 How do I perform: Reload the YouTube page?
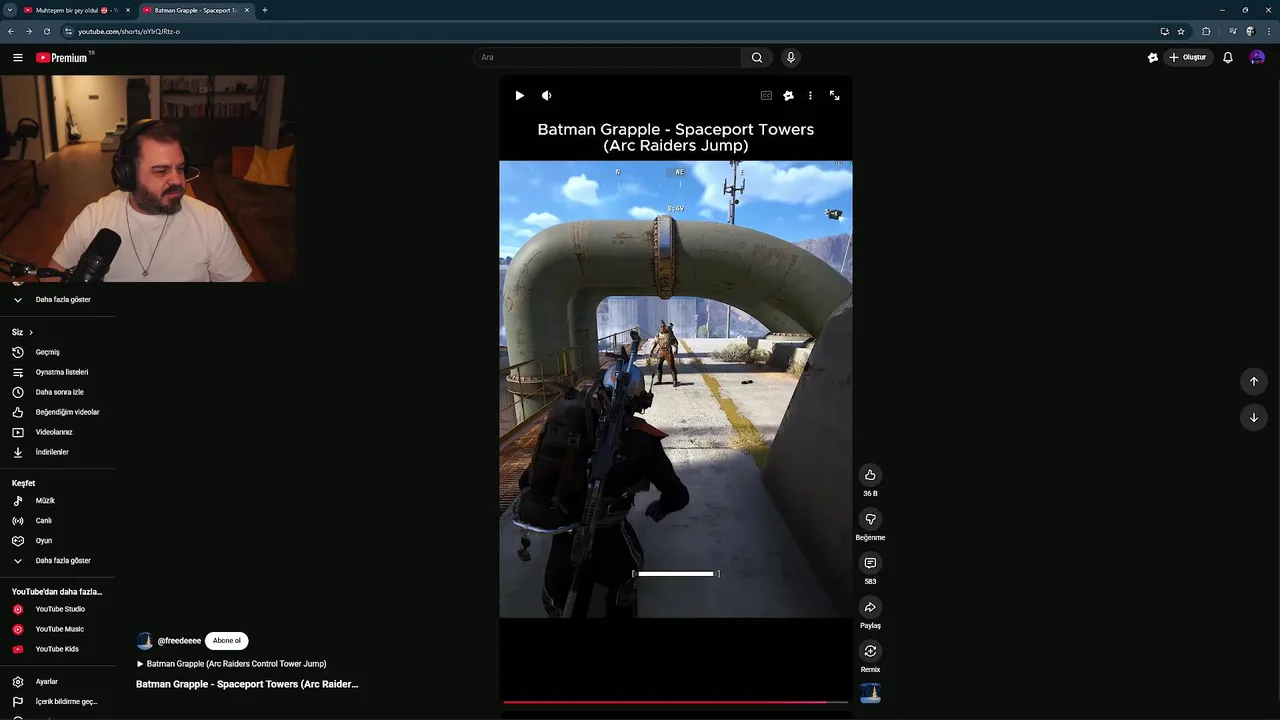[46, 31]
